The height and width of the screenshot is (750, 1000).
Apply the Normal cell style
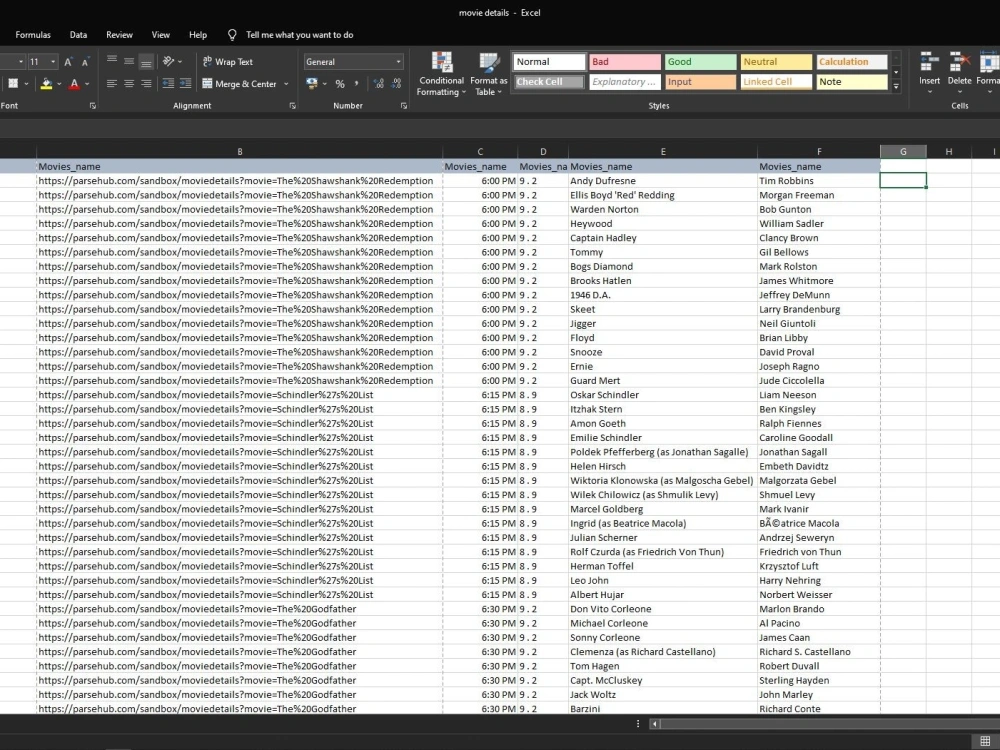pyautogui.click(x=549, y=62)
